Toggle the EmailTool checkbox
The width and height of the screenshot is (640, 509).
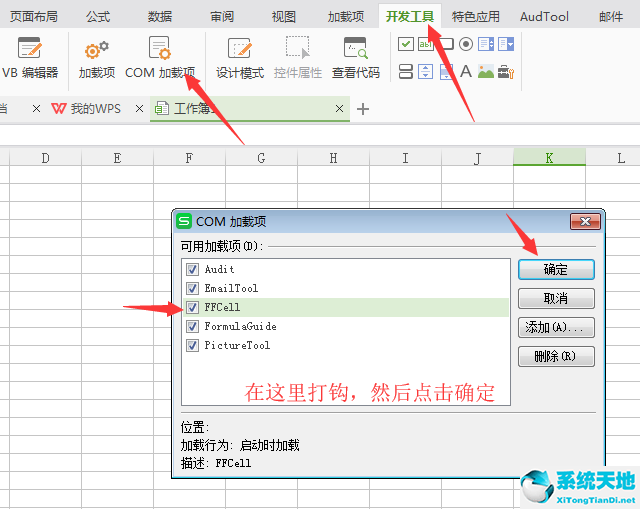coord(192,288)
